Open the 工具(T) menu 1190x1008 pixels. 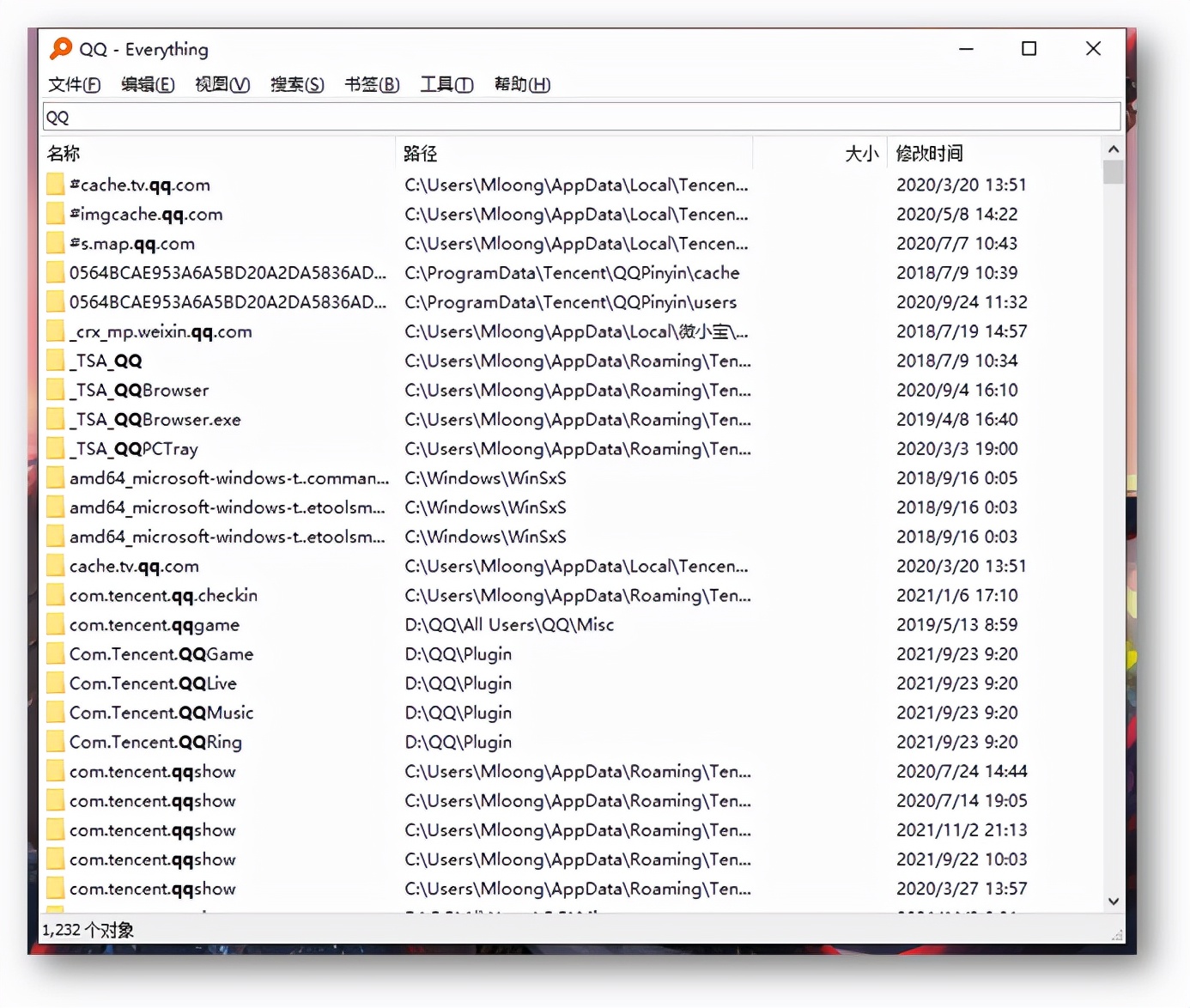tap(446, 84)
